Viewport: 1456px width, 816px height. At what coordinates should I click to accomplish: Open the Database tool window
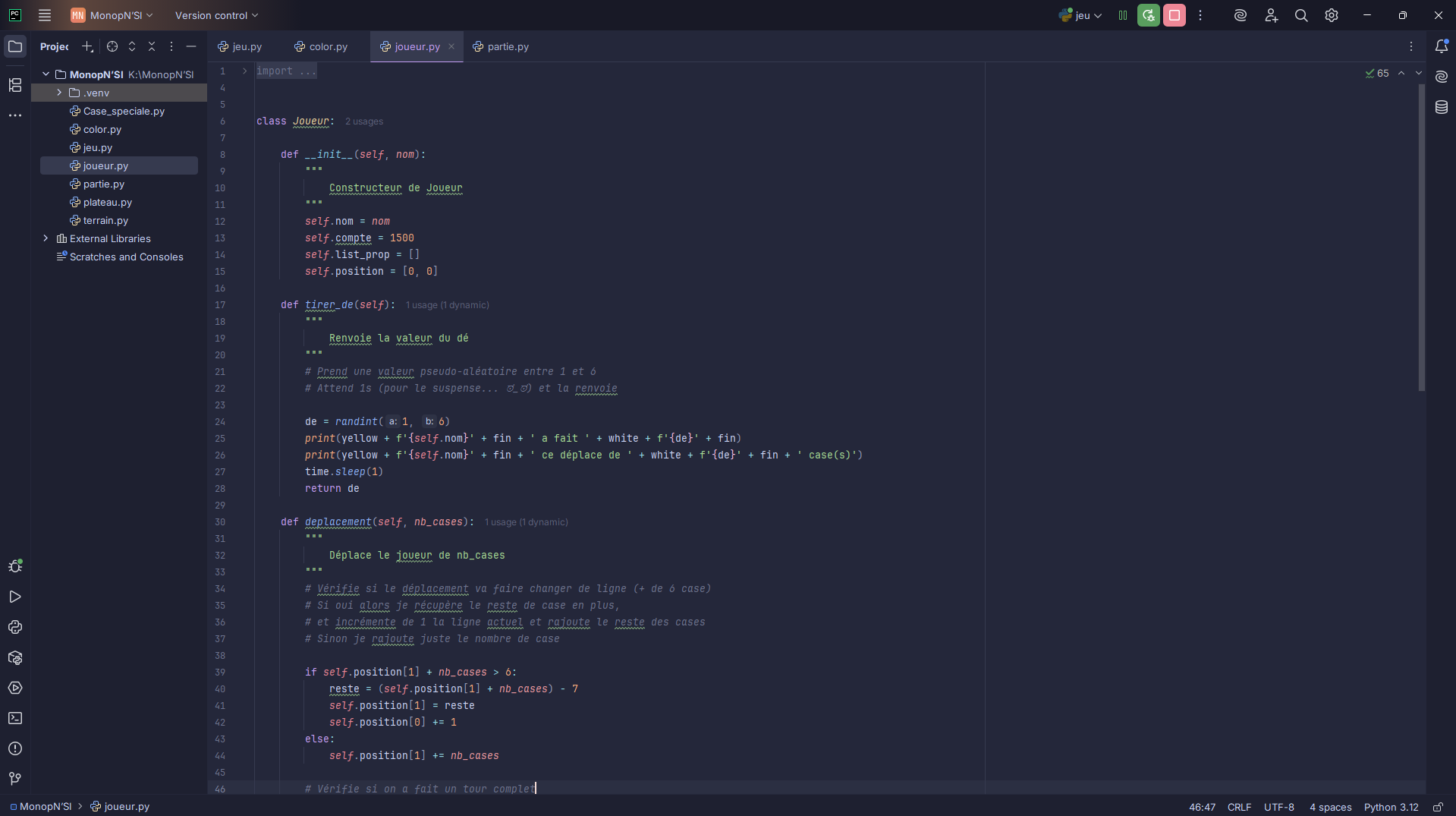(x=1442, y=107)
